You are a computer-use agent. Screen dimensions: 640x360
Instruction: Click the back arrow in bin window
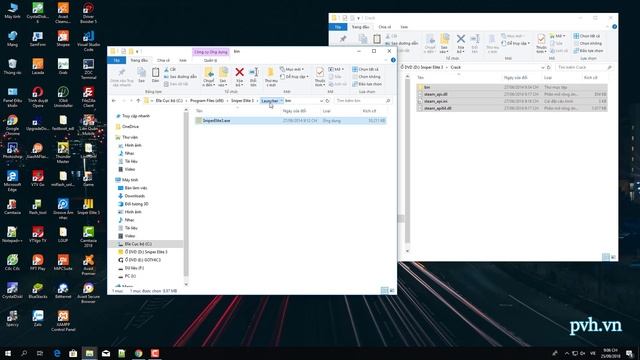pos(114,101)
